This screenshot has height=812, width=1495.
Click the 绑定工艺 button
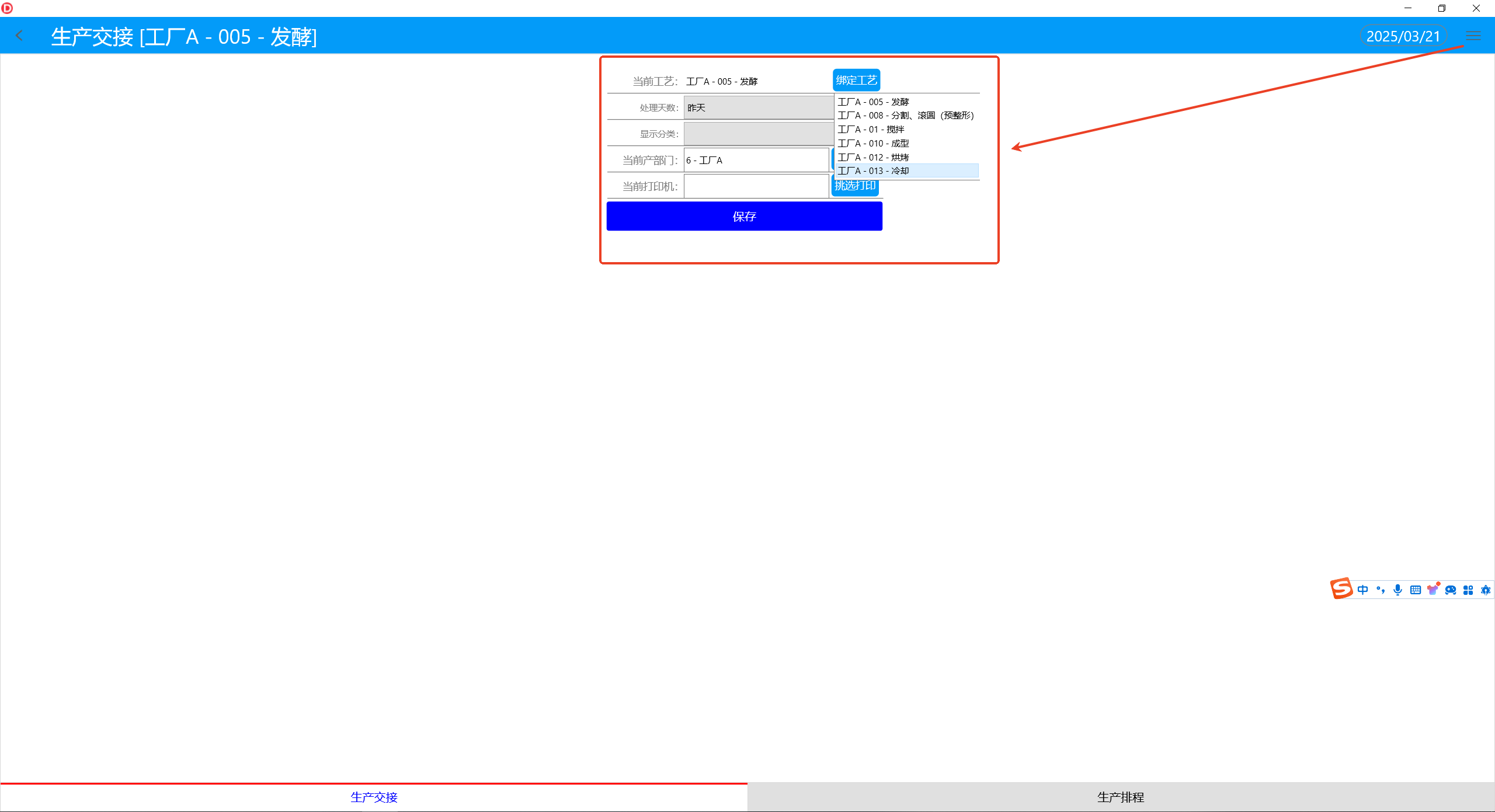(x=856, y=81)
